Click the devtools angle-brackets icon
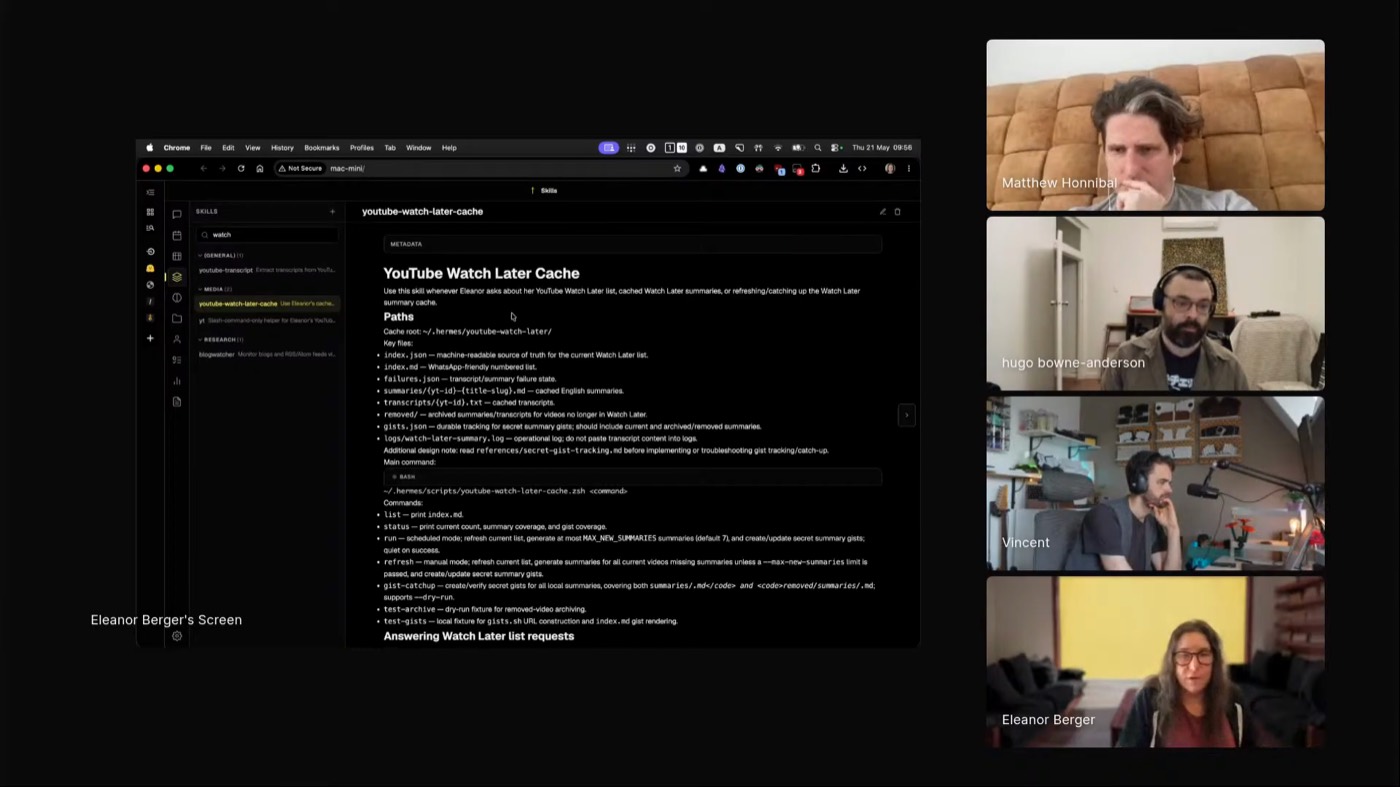The image size is (1400, 787). tap(862, 168)
